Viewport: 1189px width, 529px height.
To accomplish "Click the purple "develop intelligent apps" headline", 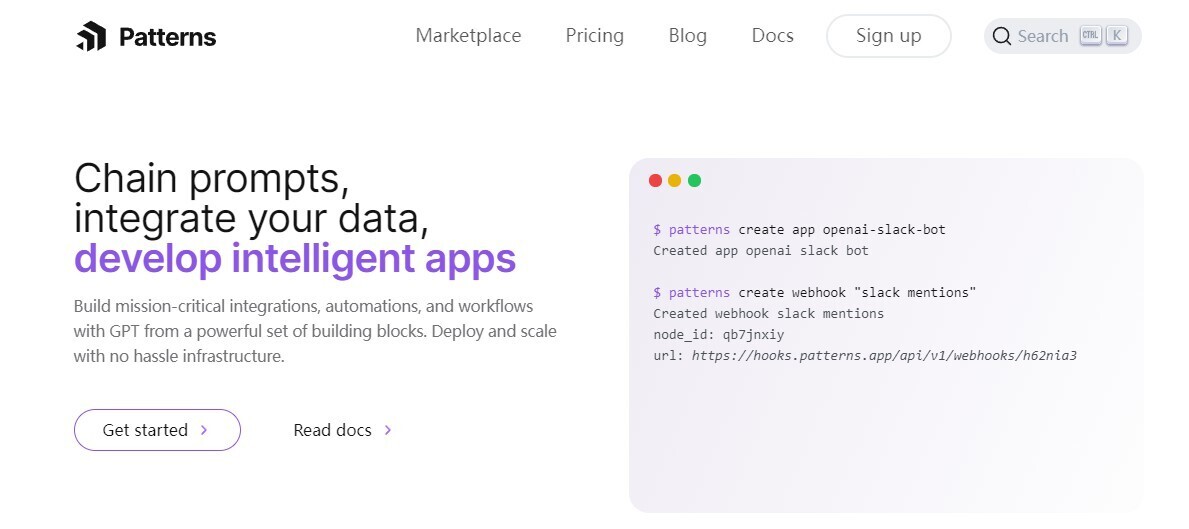I will tap(295, 258).
